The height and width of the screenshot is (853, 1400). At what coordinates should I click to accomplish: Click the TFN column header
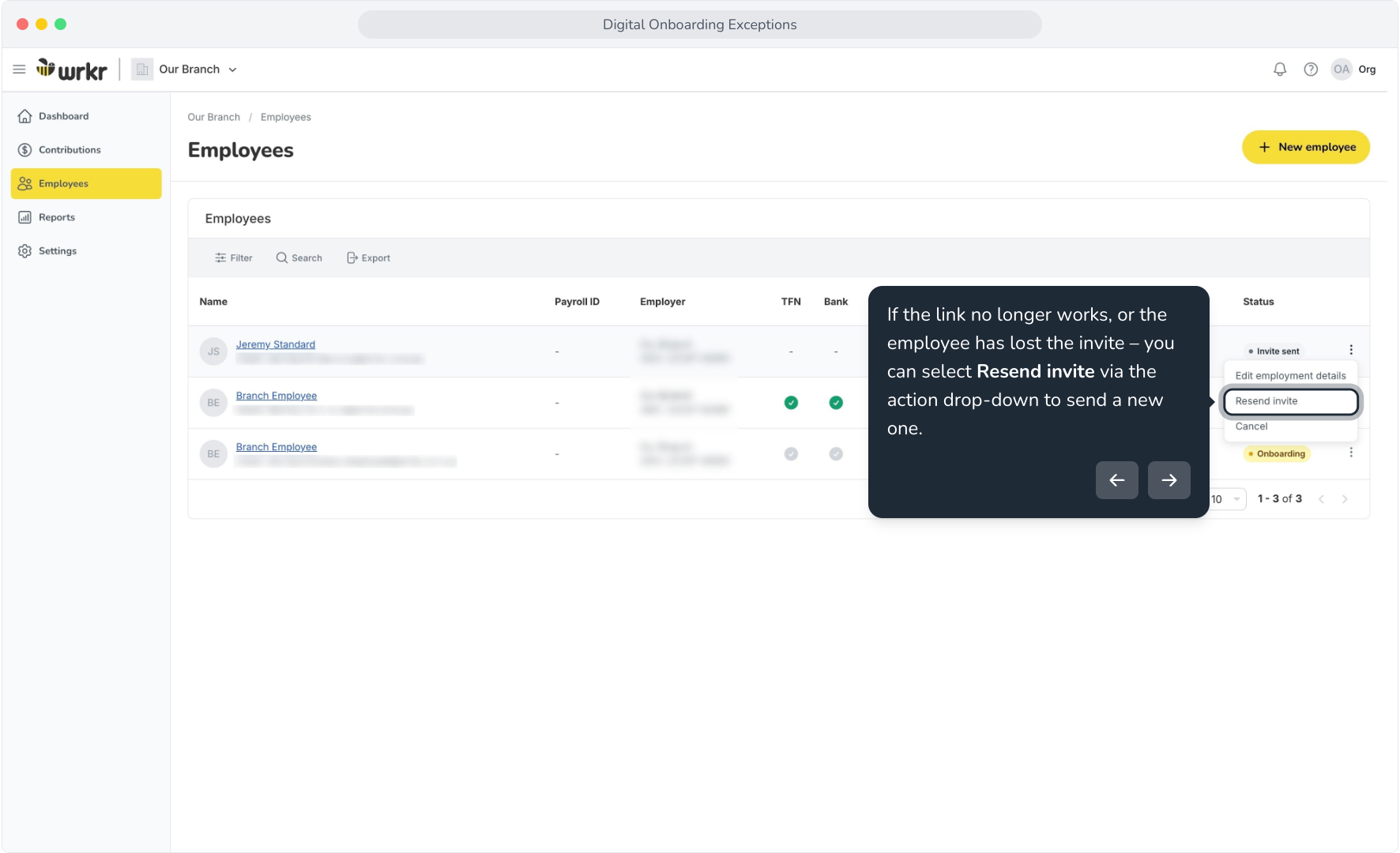pos(791,302)
